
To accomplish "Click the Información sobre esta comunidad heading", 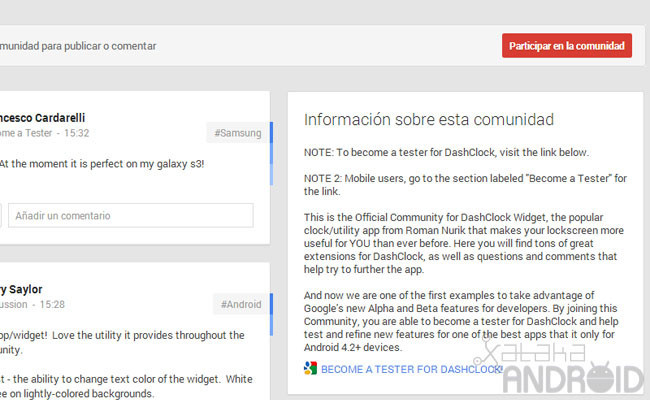I will 428,120.
